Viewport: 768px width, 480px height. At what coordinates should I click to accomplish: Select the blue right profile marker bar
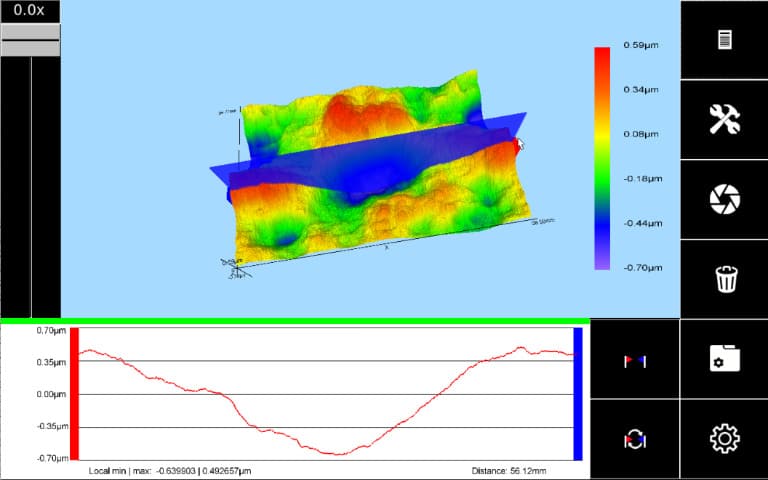tap(577, 393)
